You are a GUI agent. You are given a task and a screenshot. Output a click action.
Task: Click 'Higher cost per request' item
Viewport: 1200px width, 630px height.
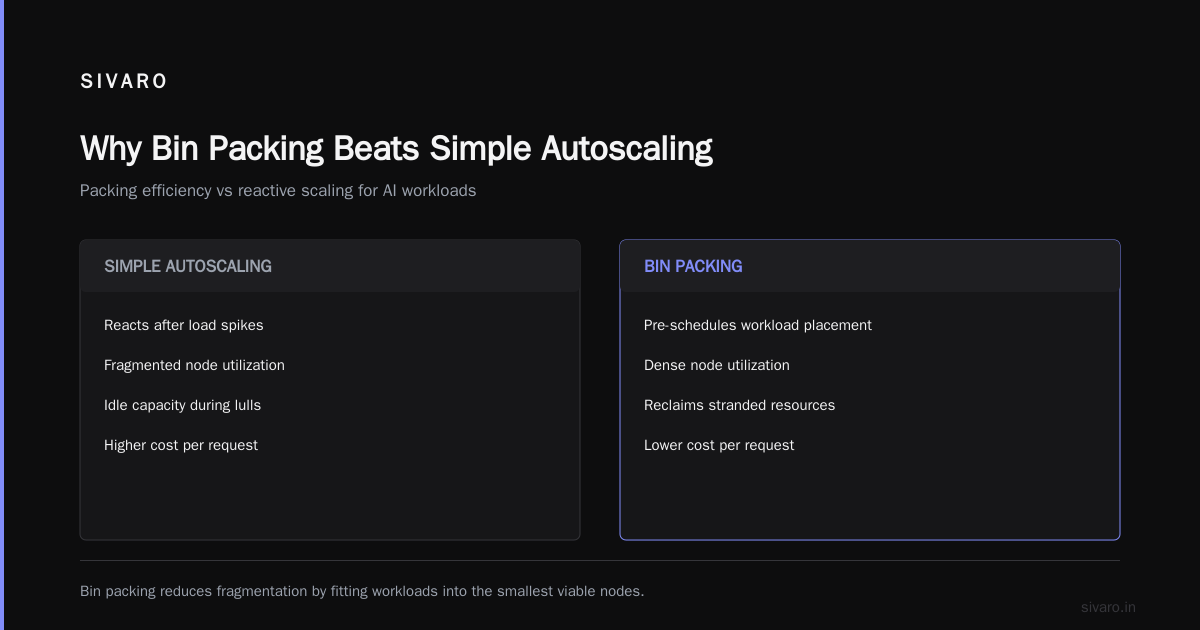(181, 445)
